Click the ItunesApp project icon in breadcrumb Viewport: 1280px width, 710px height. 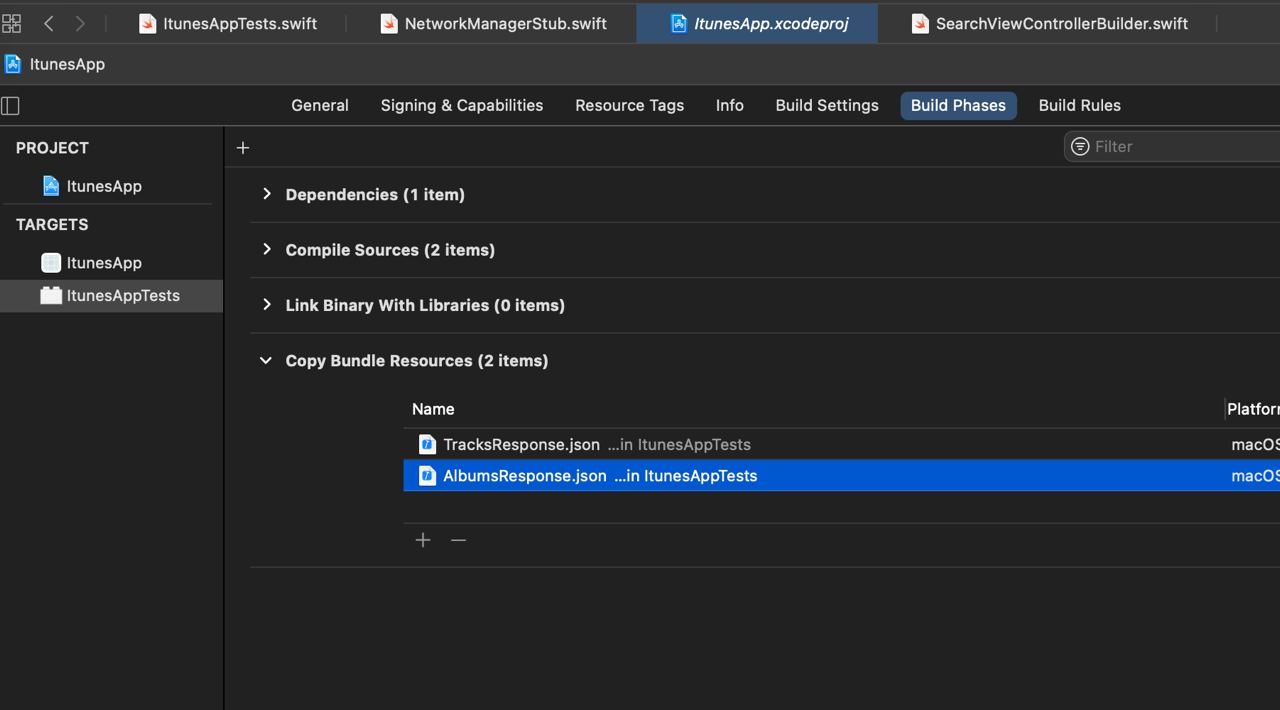pyautogui.click(x=13, y=64)
